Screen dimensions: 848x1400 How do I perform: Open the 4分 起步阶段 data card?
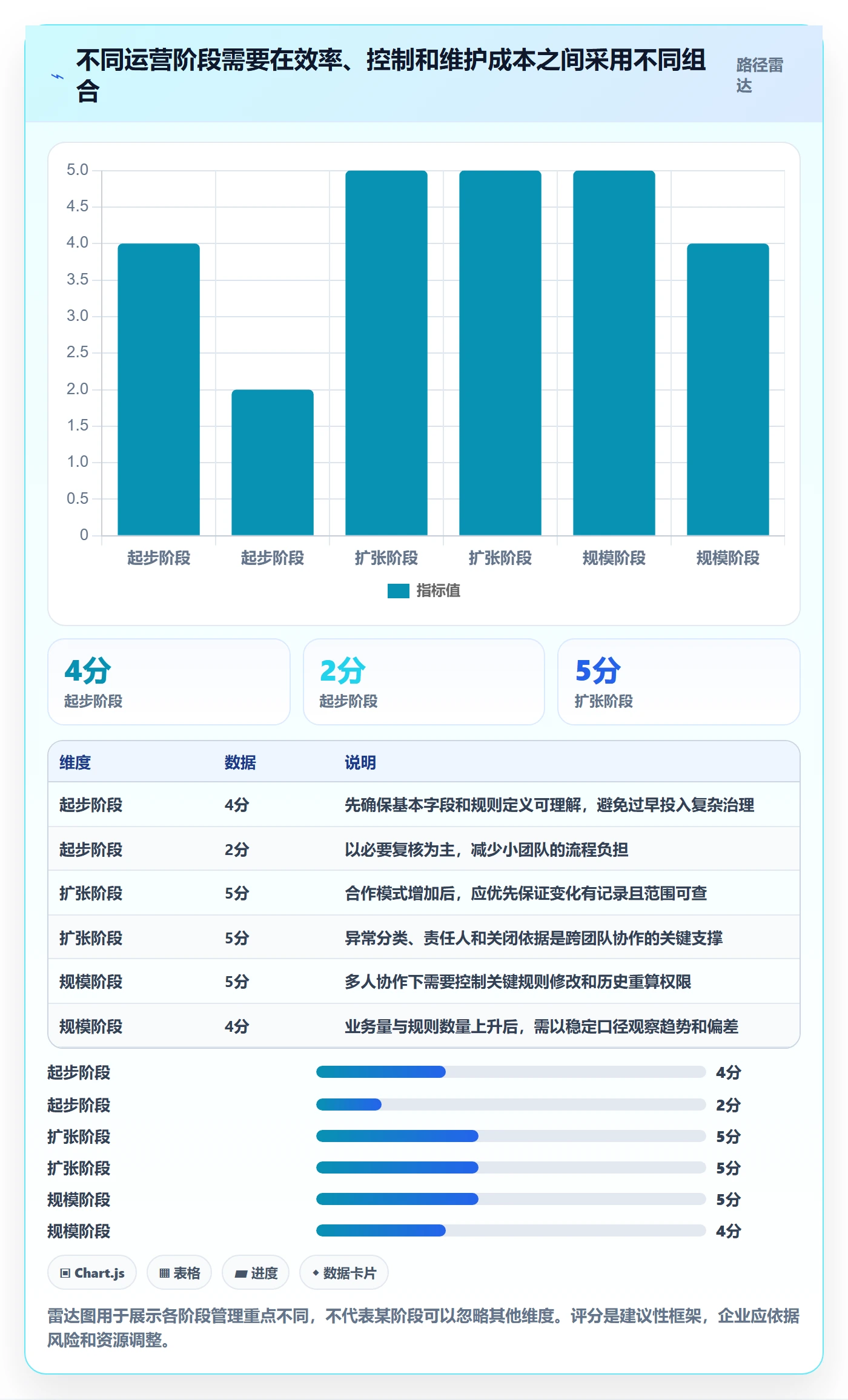click(169, 682)
